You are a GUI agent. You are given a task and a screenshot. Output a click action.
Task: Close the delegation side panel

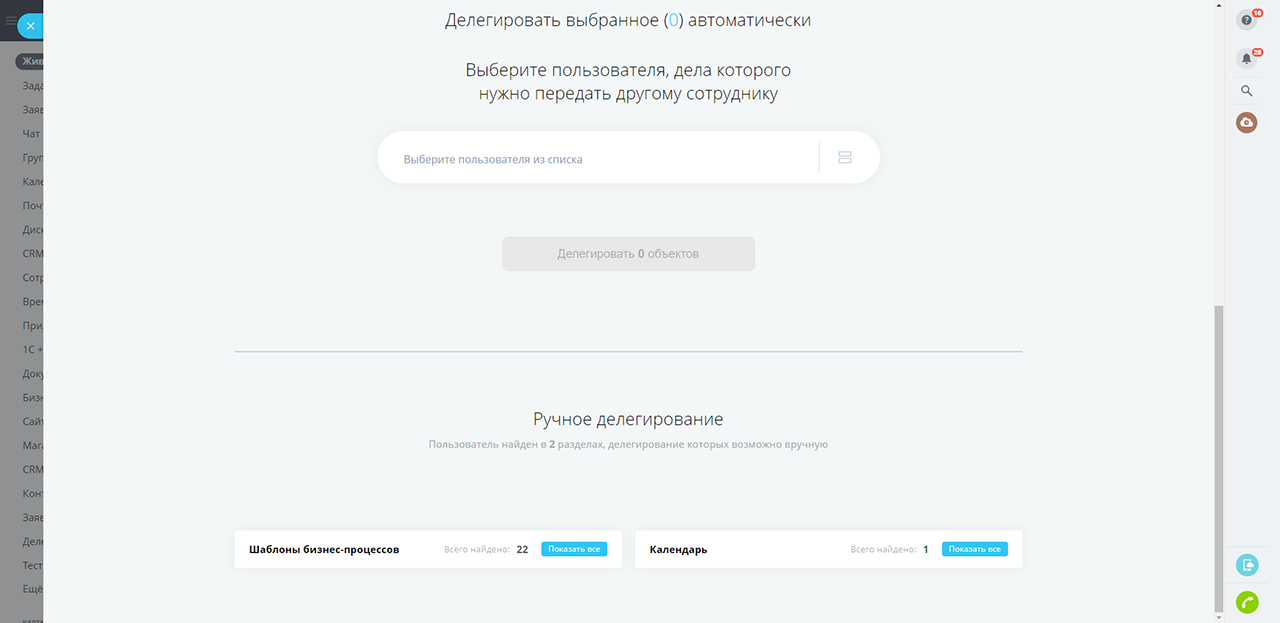(31, 26)
